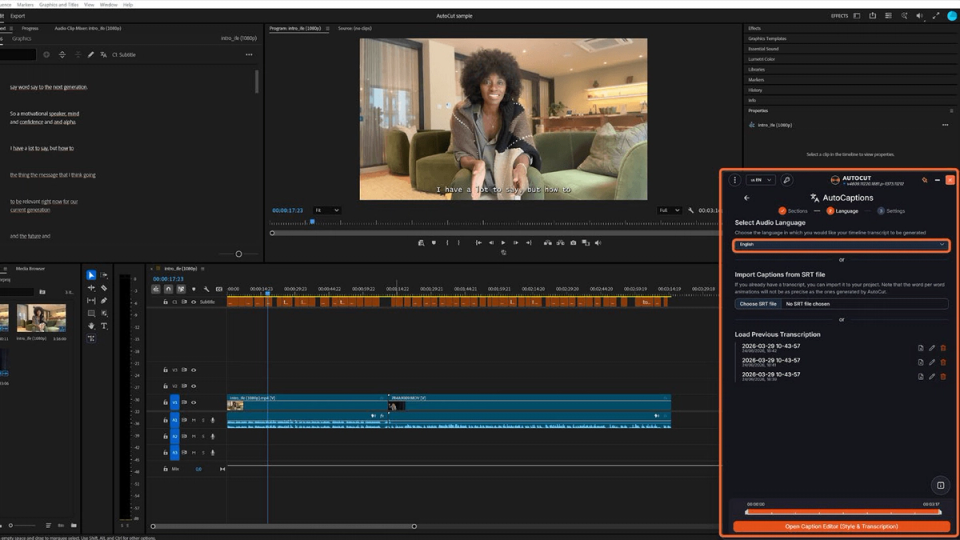Open Graphics Templates panel
The image size is (960, 540).
tap(767, 39)
